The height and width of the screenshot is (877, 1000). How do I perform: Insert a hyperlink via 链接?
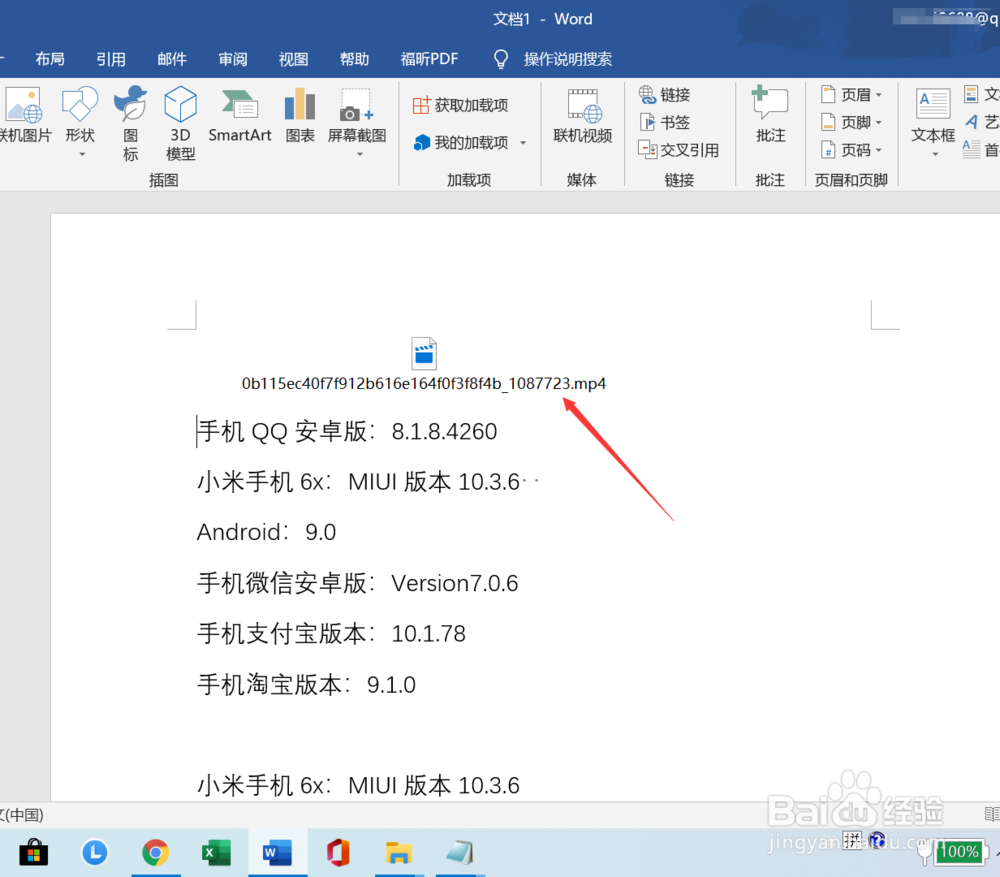coord(665,95)
